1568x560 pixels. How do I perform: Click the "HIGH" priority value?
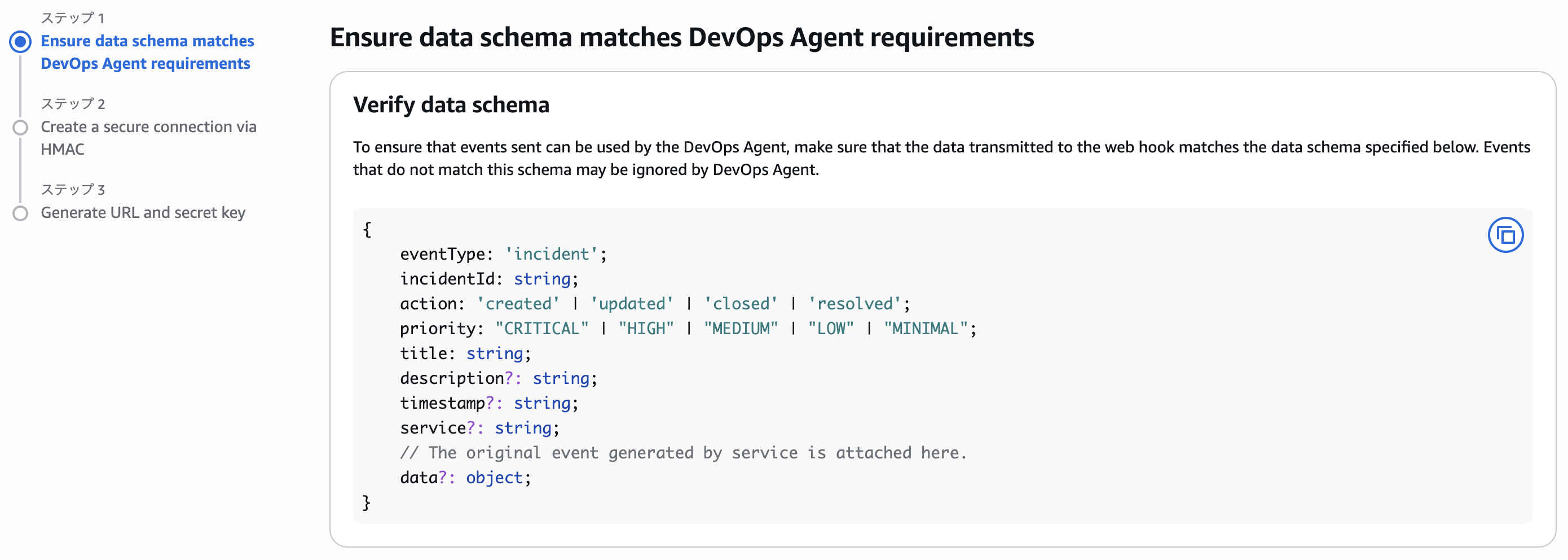pyautogui.click(x=646, y=329)
